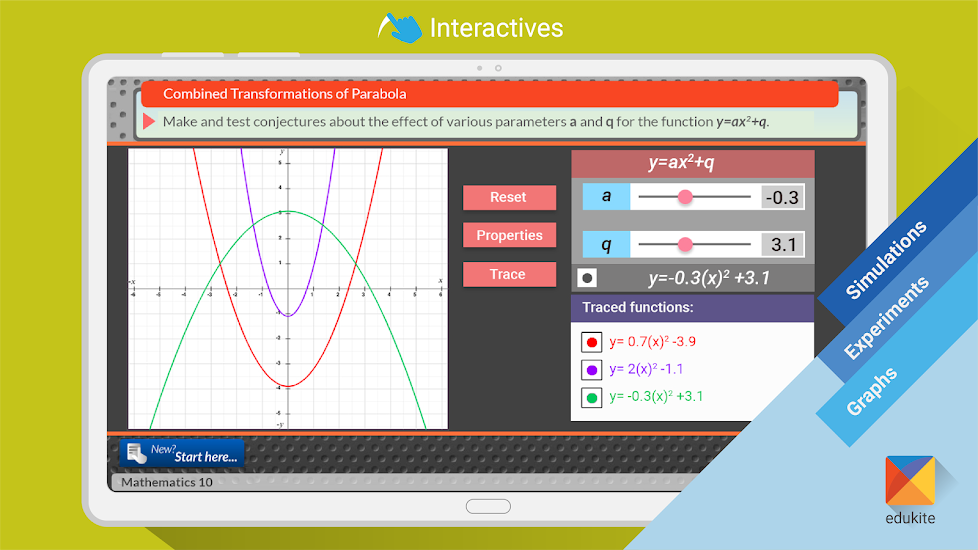The width and height of the screenshot is (978, 550).
Task: Click the slider handle for parameter q
Action: (x=685, y=244)
